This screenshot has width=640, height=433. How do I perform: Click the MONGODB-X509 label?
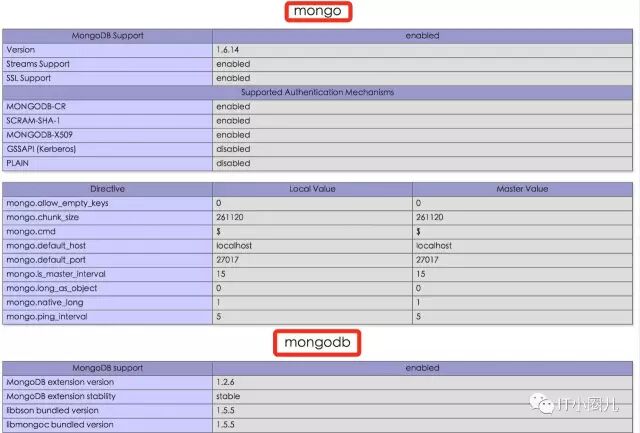click(39, 135)
